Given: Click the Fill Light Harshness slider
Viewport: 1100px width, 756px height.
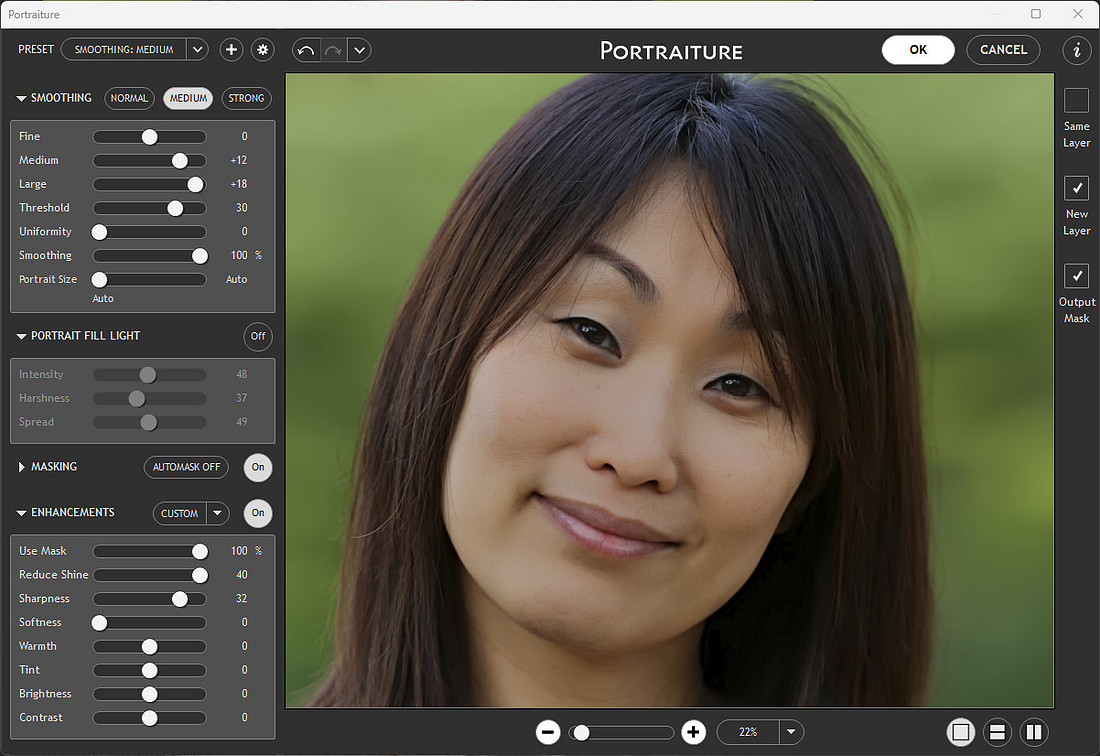Looking at the screenshot, I should (x=149, y=399).
